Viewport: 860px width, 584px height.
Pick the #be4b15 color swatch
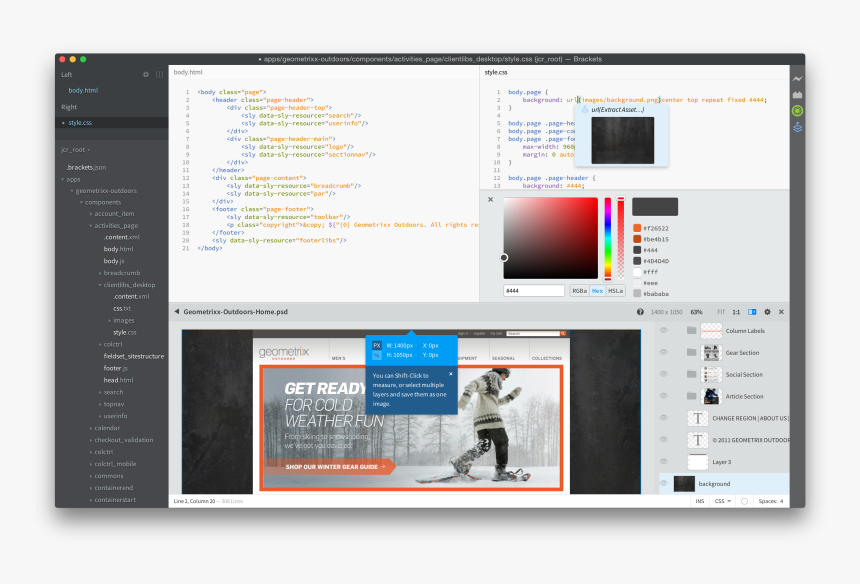[x=637, y=239]
